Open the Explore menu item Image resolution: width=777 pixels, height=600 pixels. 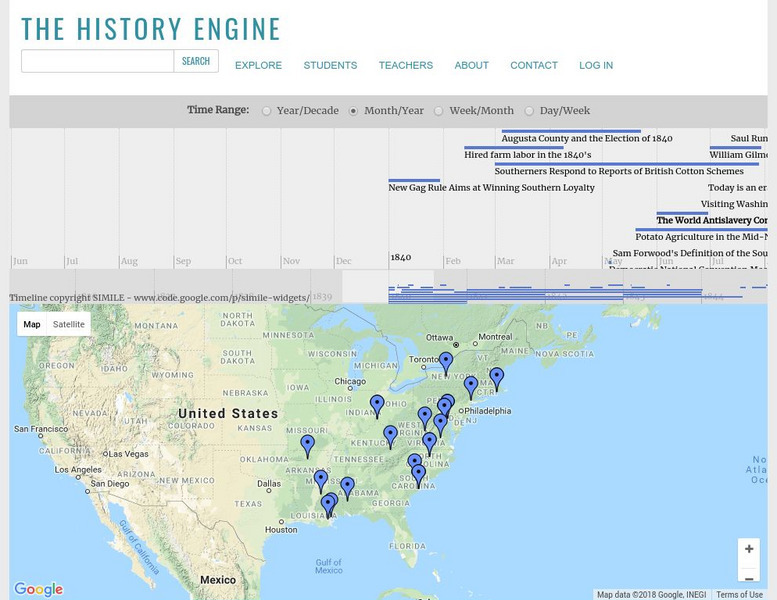258,66
